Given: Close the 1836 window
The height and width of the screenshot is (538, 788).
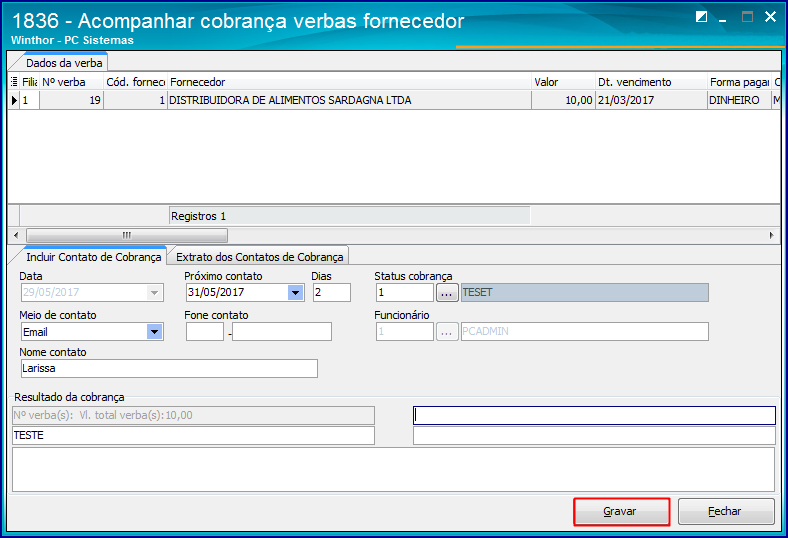Looking at the screenshot, I should tap(770, 17).
